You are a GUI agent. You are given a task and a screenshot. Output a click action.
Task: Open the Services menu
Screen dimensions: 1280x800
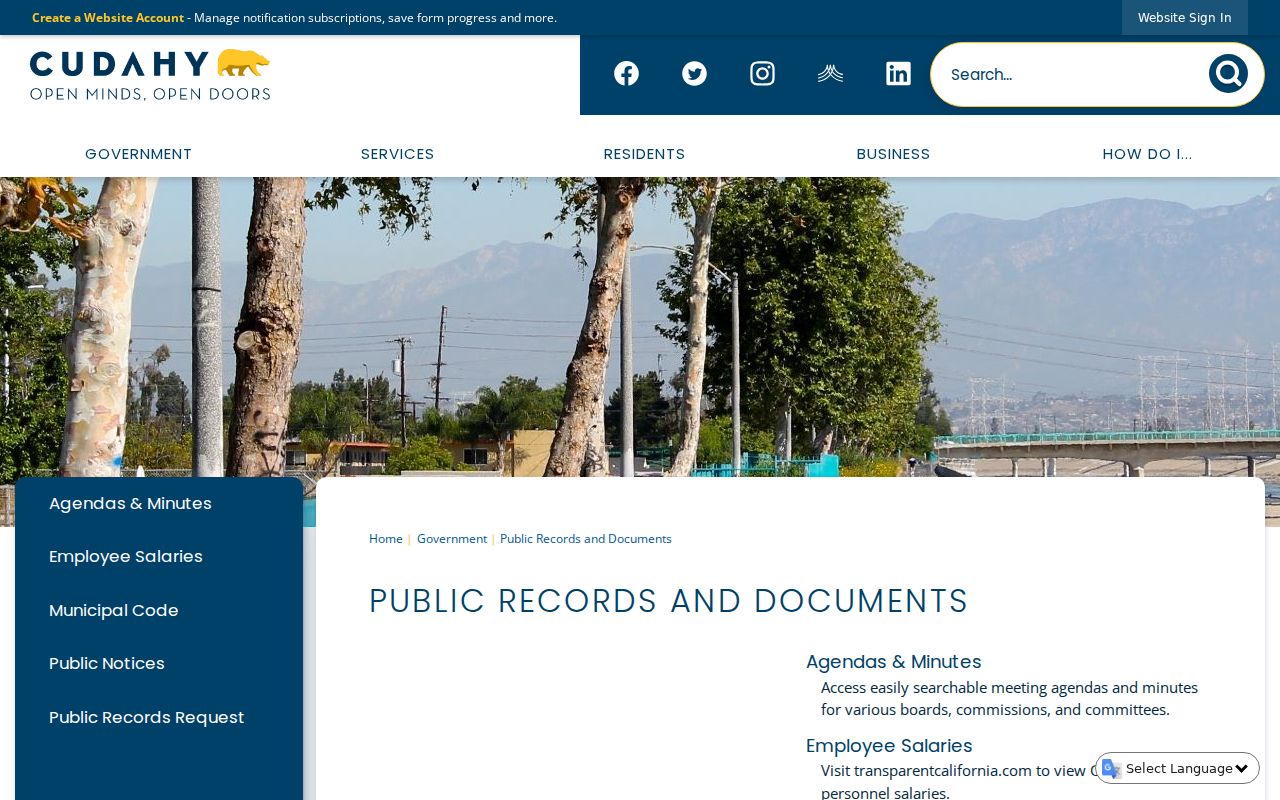[x=397, y=154]
